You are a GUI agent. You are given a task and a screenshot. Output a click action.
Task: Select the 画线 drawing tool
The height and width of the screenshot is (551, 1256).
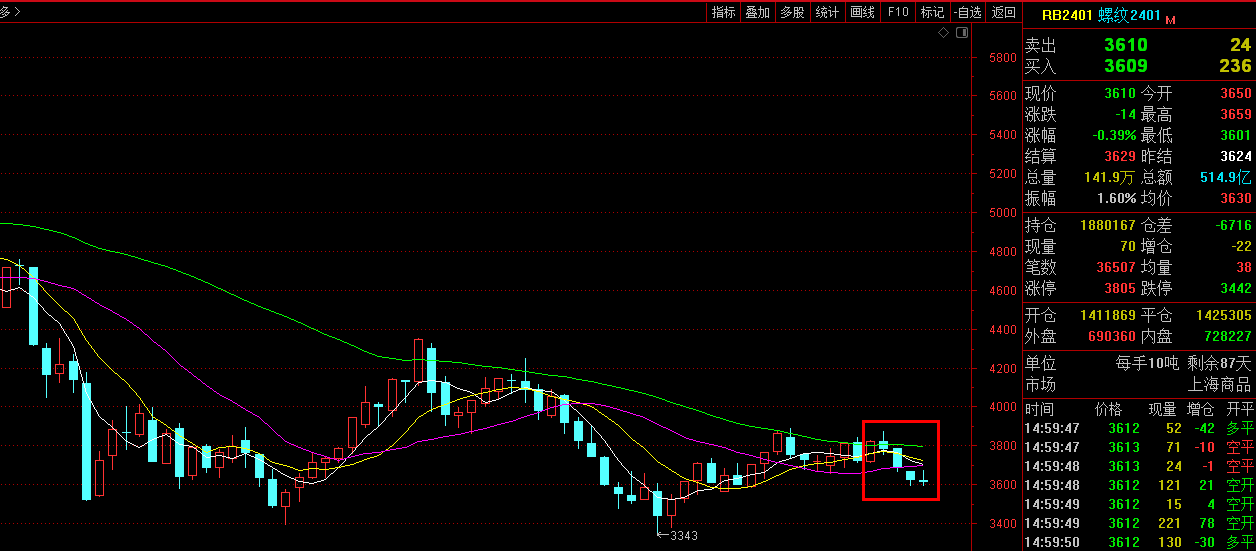[x=862, y=12]
